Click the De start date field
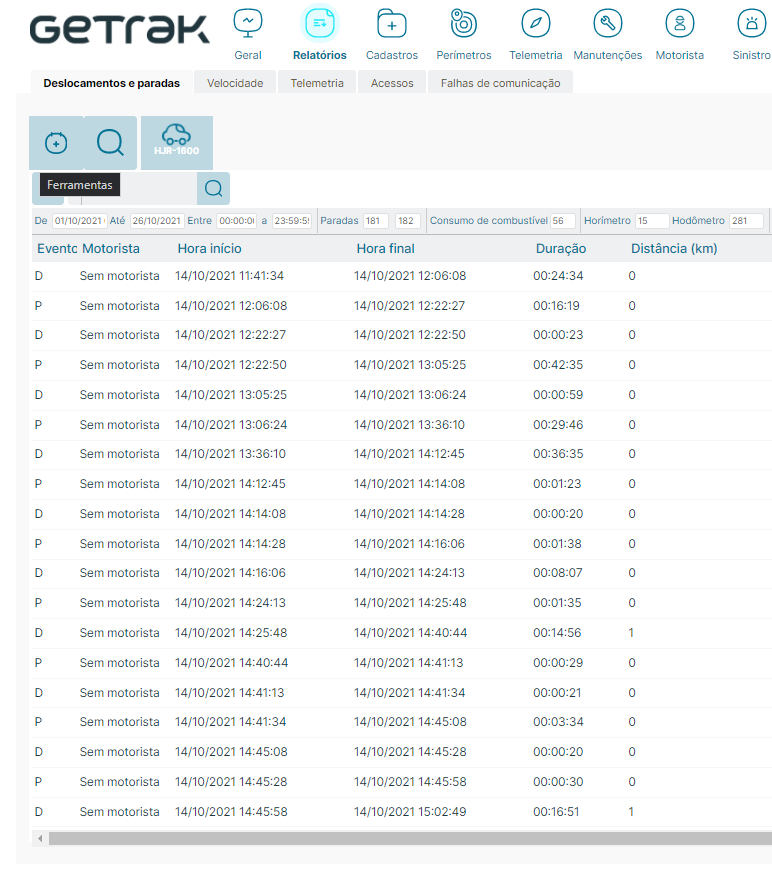Screen dimensions: 772x893 (x=79, y=221)
